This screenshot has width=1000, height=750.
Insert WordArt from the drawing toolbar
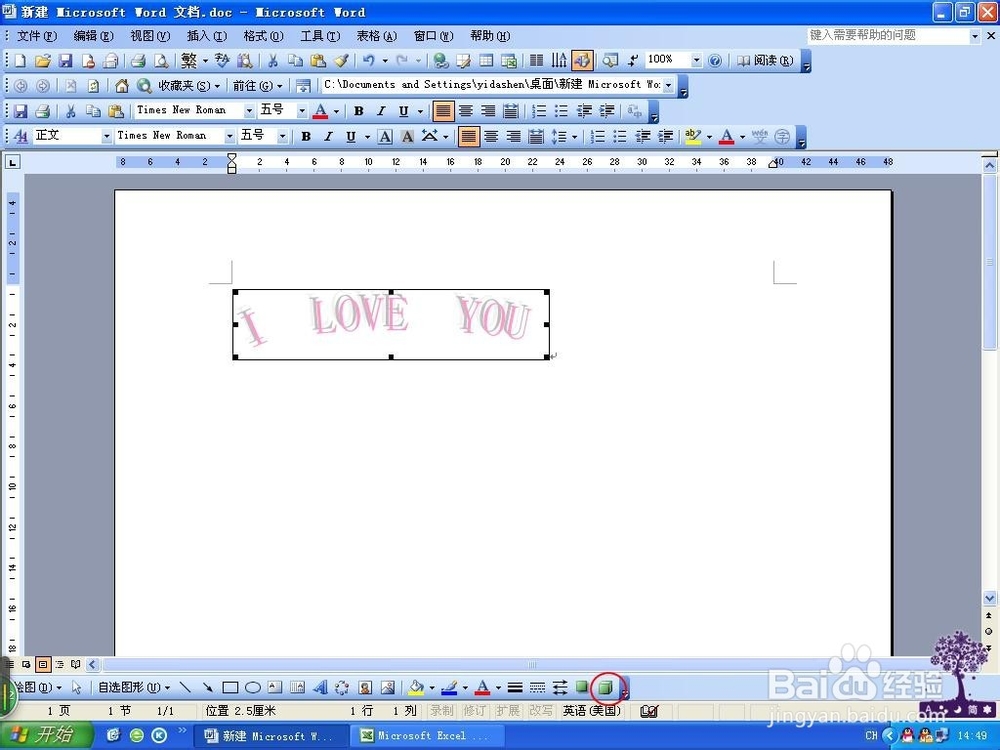[x=320, y=688]
